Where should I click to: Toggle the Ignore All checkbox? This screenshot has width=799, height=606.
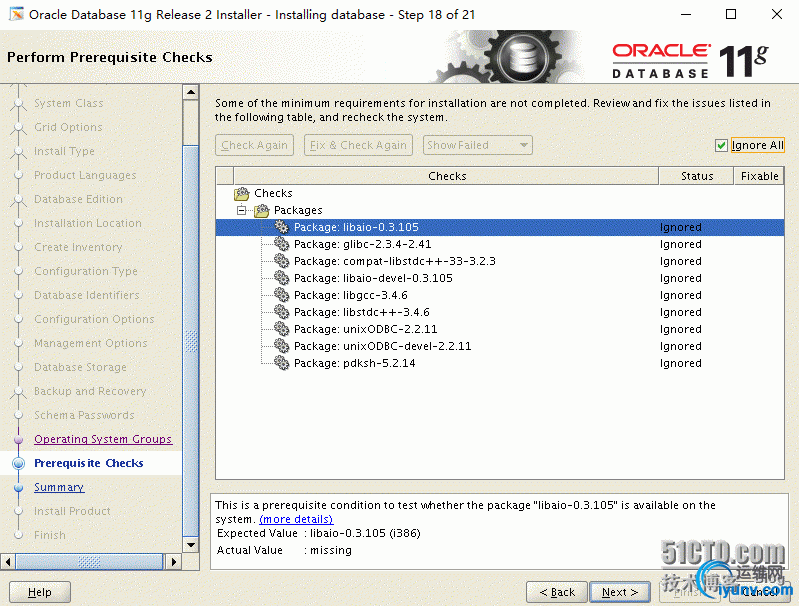[721, 146]
